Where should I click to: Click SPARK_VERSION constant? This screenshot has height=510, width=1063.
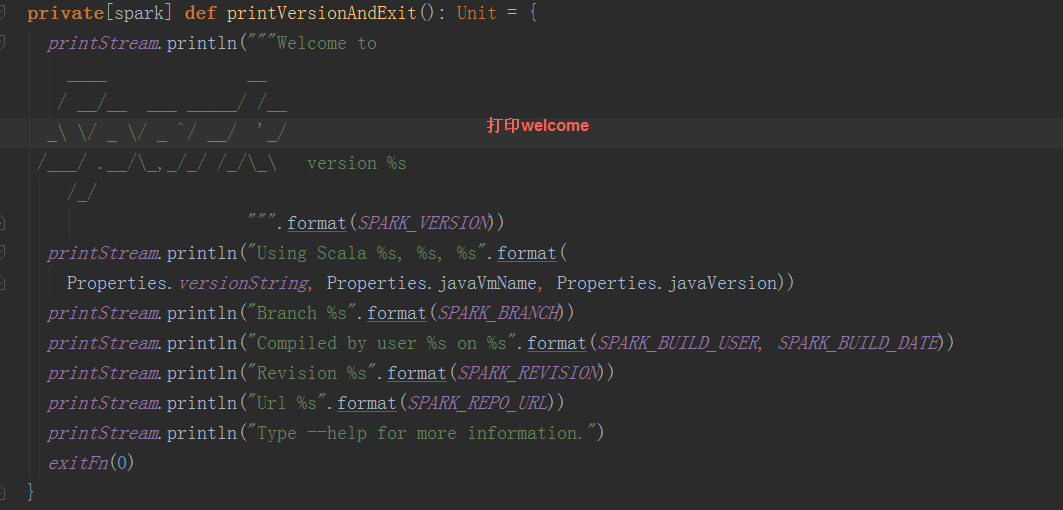424,223
